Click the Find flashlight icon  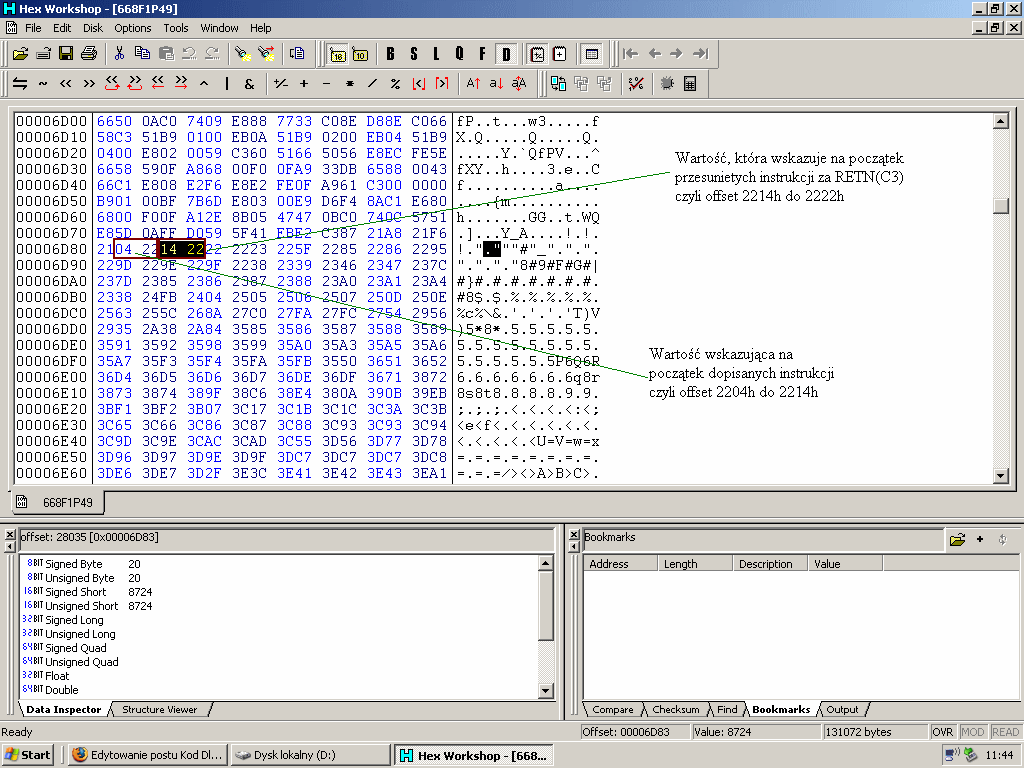242,53
